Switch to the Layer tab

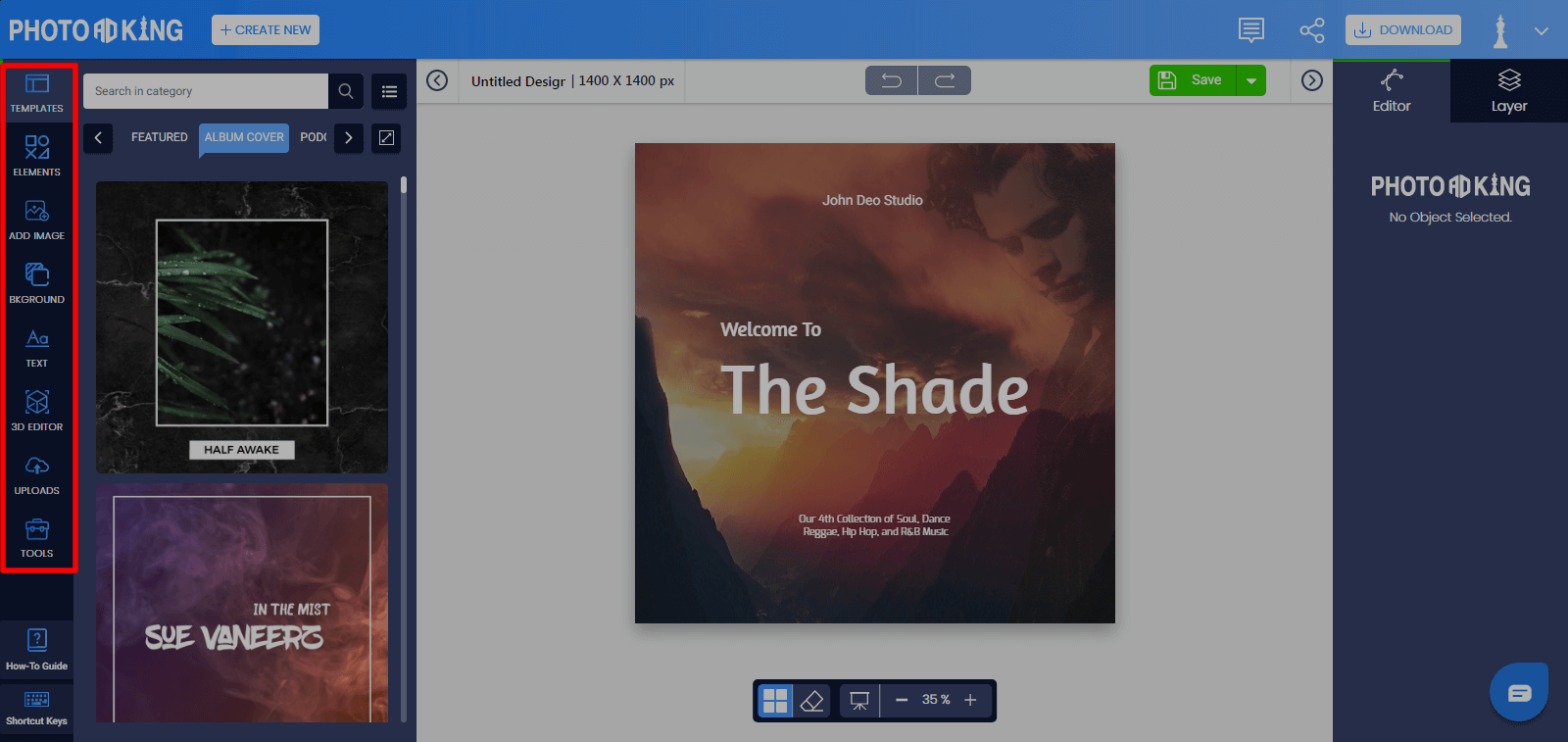[1508, 90]
